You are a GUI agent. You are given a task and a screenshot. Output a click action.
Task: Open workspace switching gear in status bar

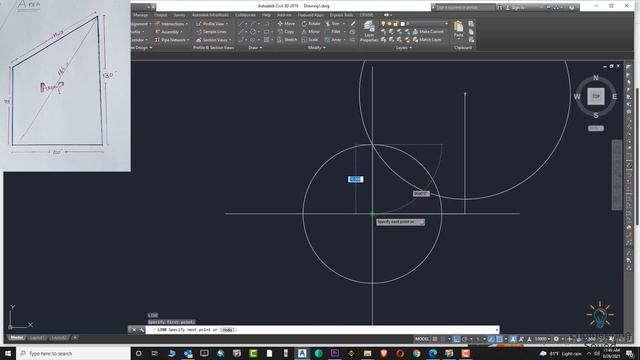(556, 339)
